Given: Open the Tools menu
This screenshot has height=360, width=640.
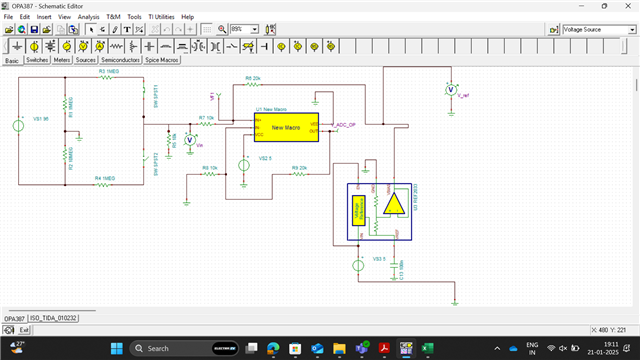Looking at the screenshot, I should [x=134, y=17].
